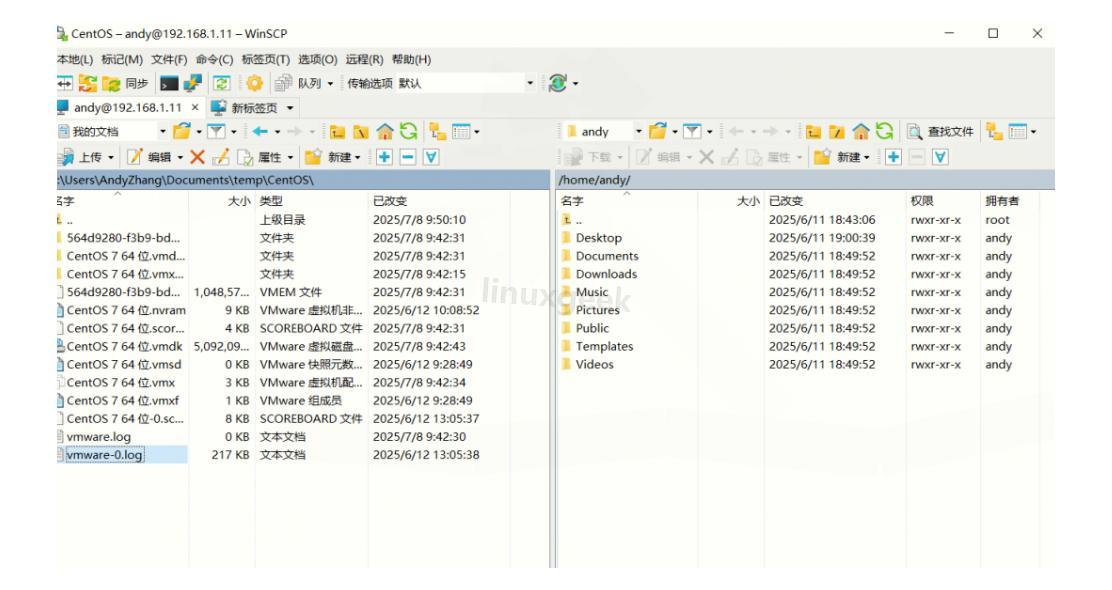Click the local 编辑 edit button
The width and height of the screenshot is (1112, 590).
(150, 157)
